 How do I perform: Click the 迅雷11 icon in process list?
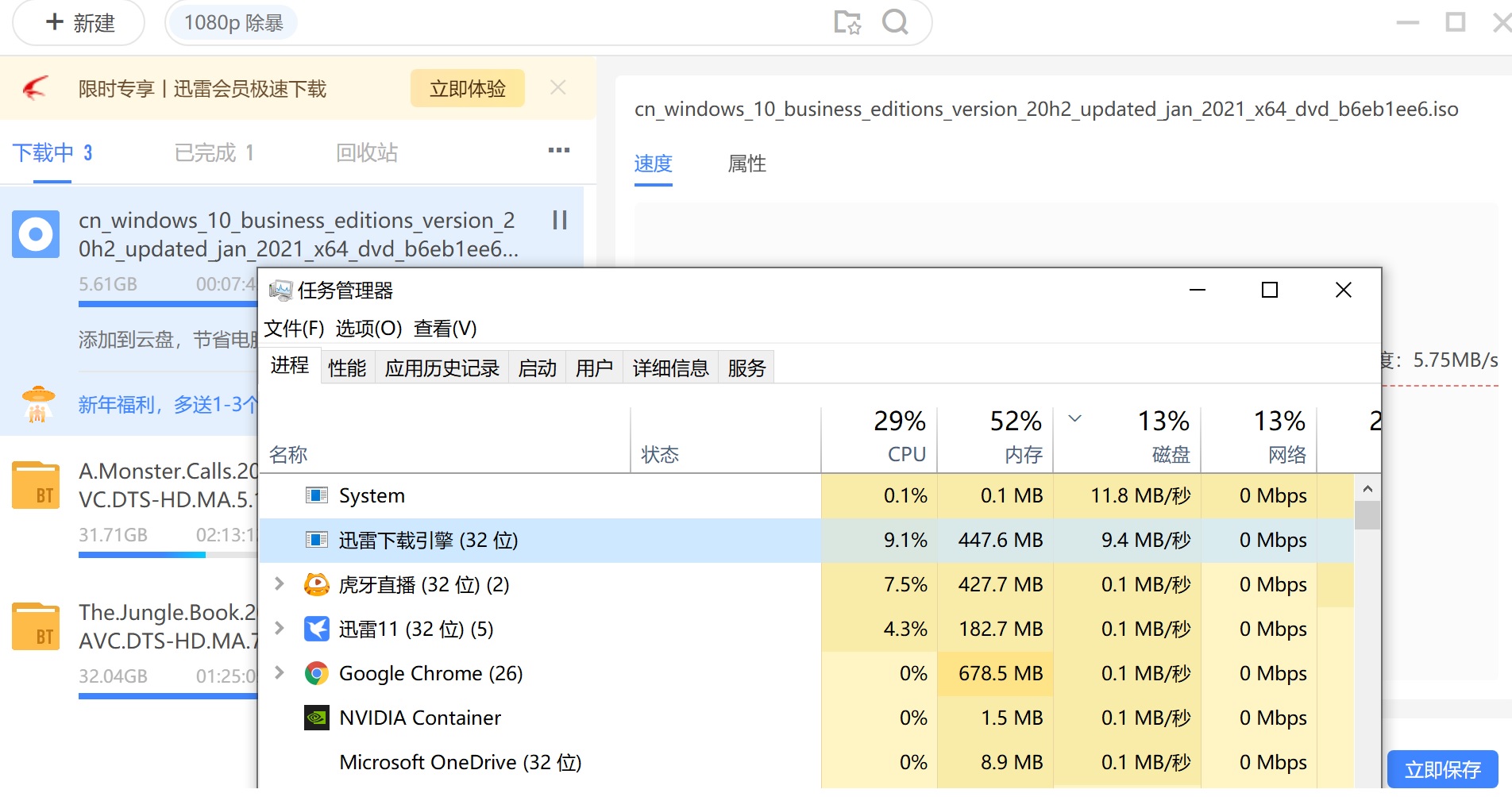(x=316, y=629)
